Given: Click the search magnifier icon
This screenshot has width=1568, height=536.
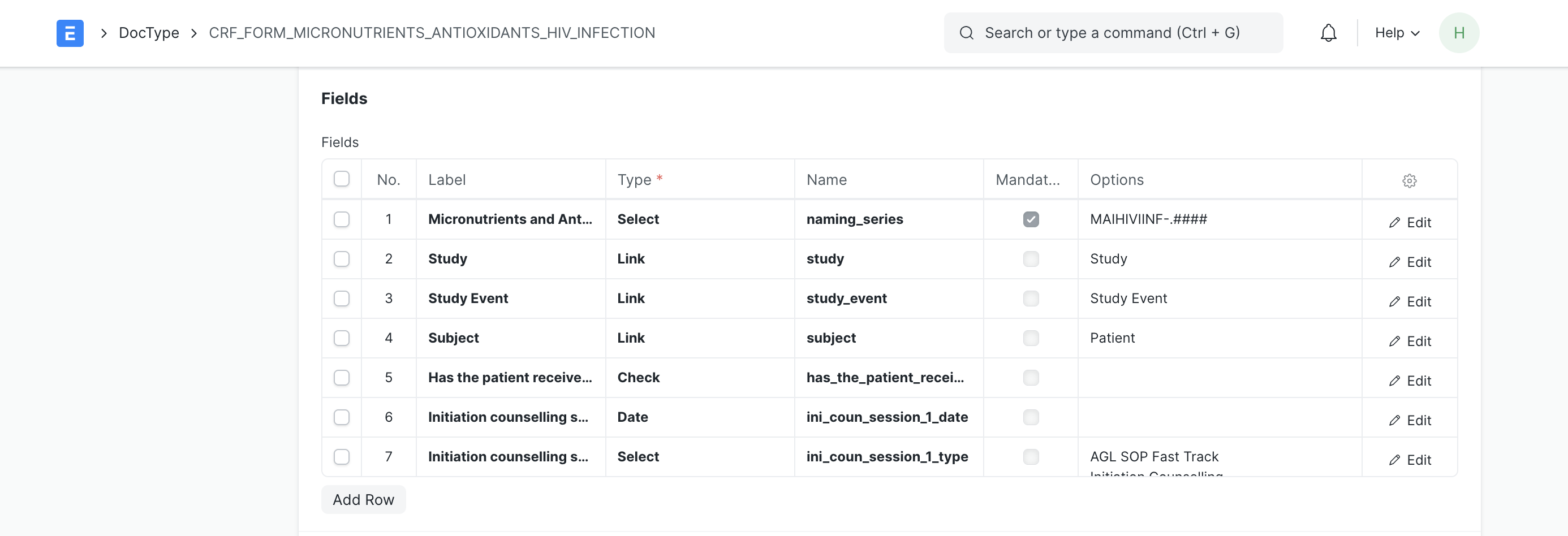Looking at the screenshot, I should (x=966, y=33).
